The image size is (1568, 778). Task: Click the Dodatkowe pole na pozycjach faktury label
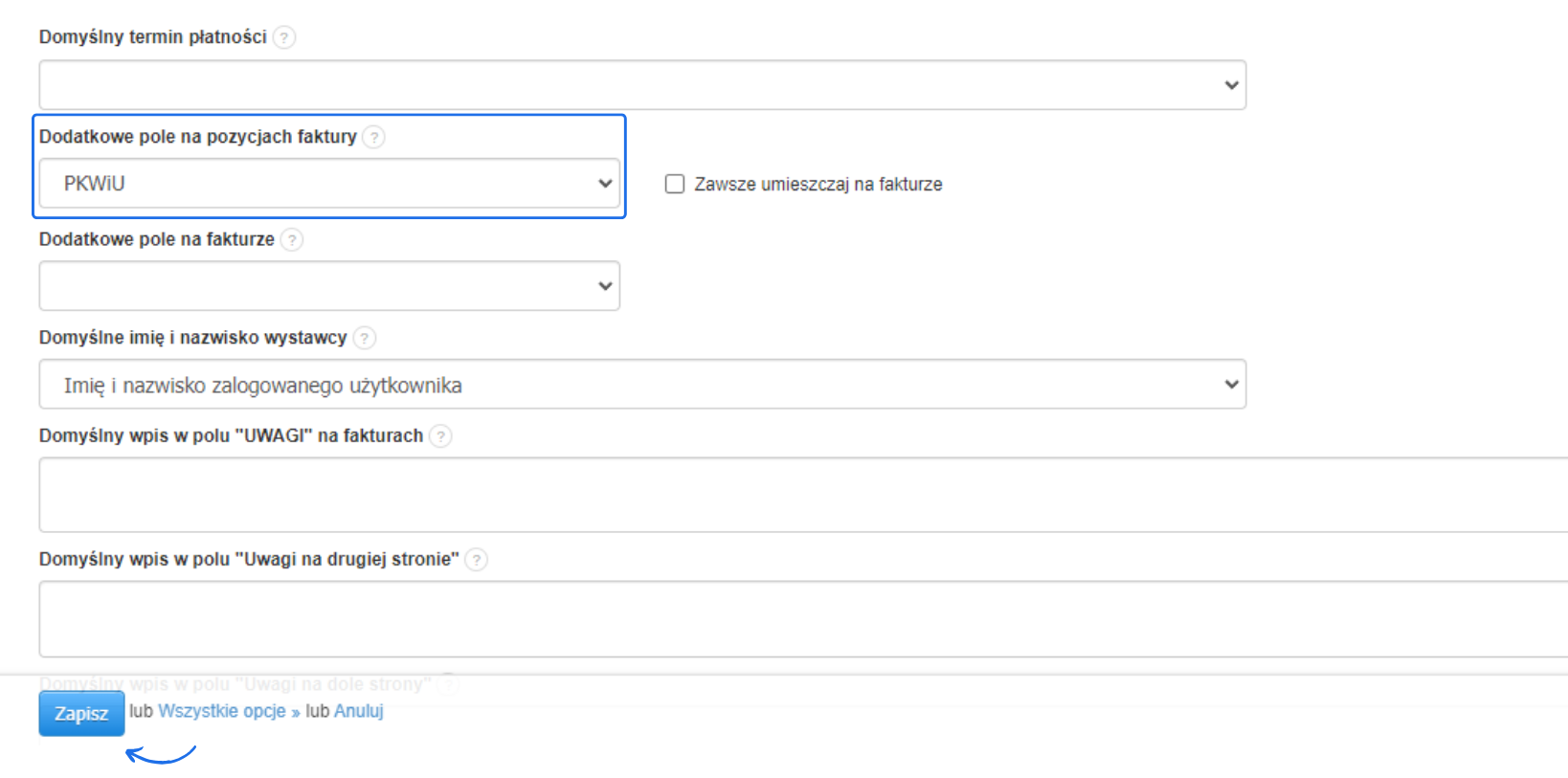[197, 137]
